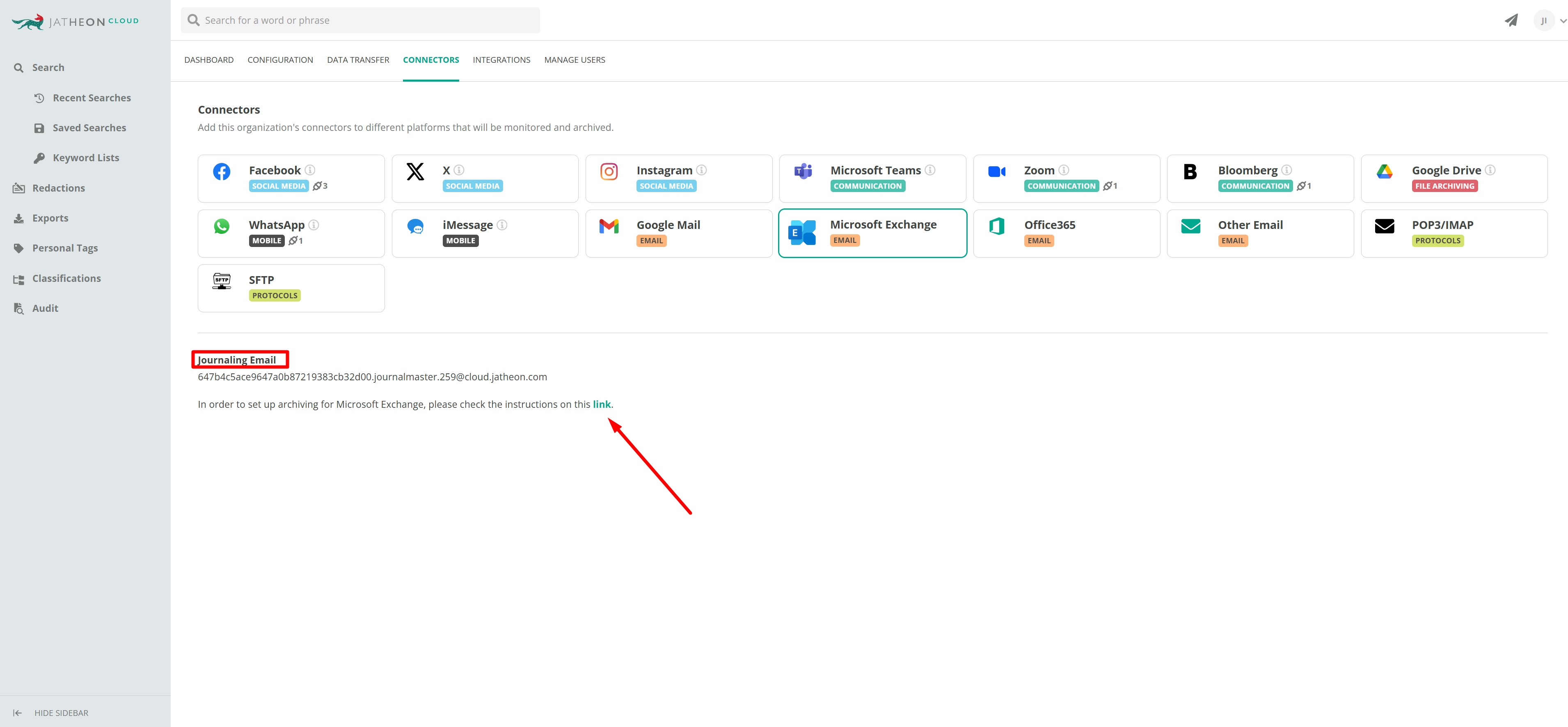Go to Exports in the sidebar
1568x727 pixels.
[50, 218]
